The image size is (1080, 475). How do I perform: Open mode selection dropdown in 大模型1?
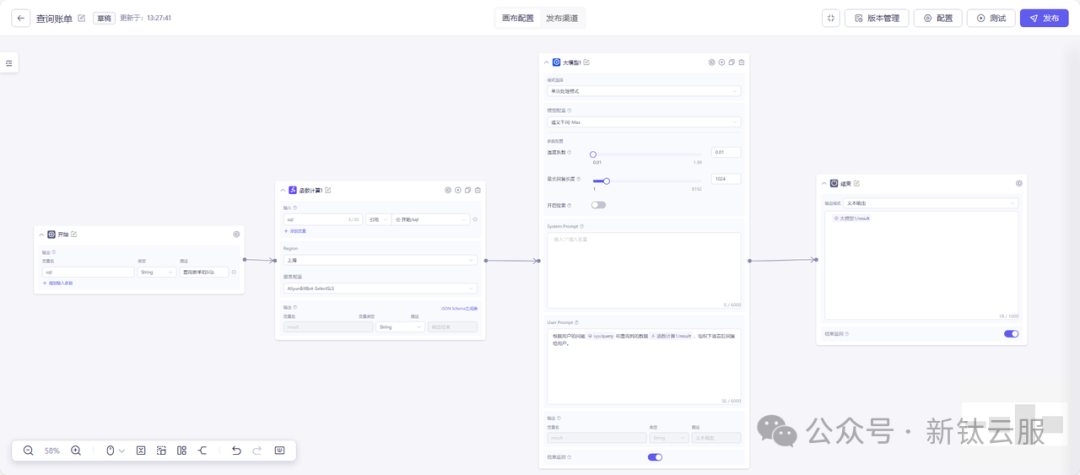(644, 91)
